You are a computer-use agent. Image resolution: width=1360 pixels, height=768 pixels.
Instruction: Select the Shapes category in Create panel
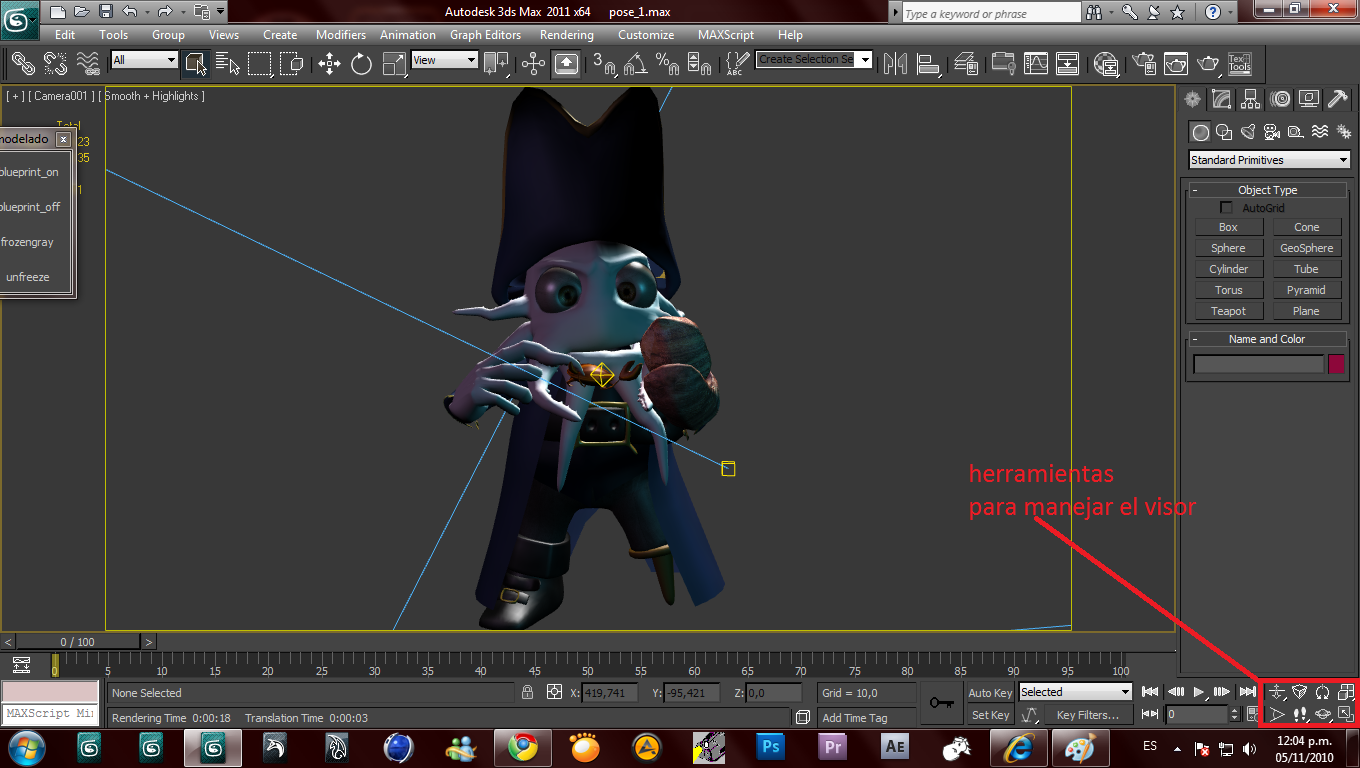click(x=1224, y=132)
